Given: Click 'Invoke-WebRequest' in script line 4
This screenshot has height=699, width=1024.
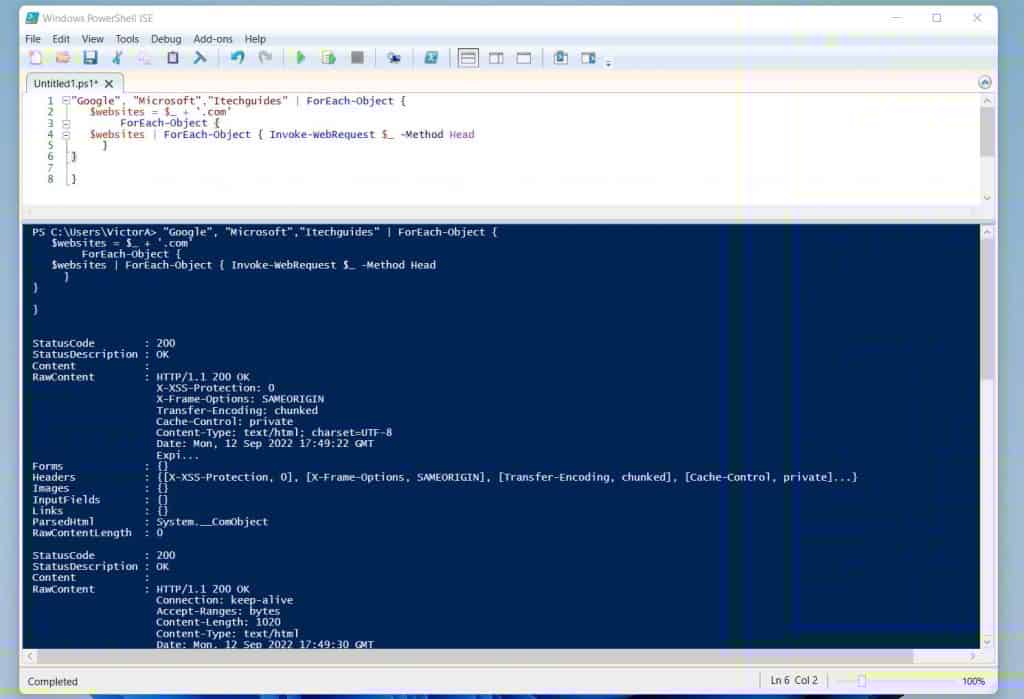Looking at the screenshot, I should 322,135.
